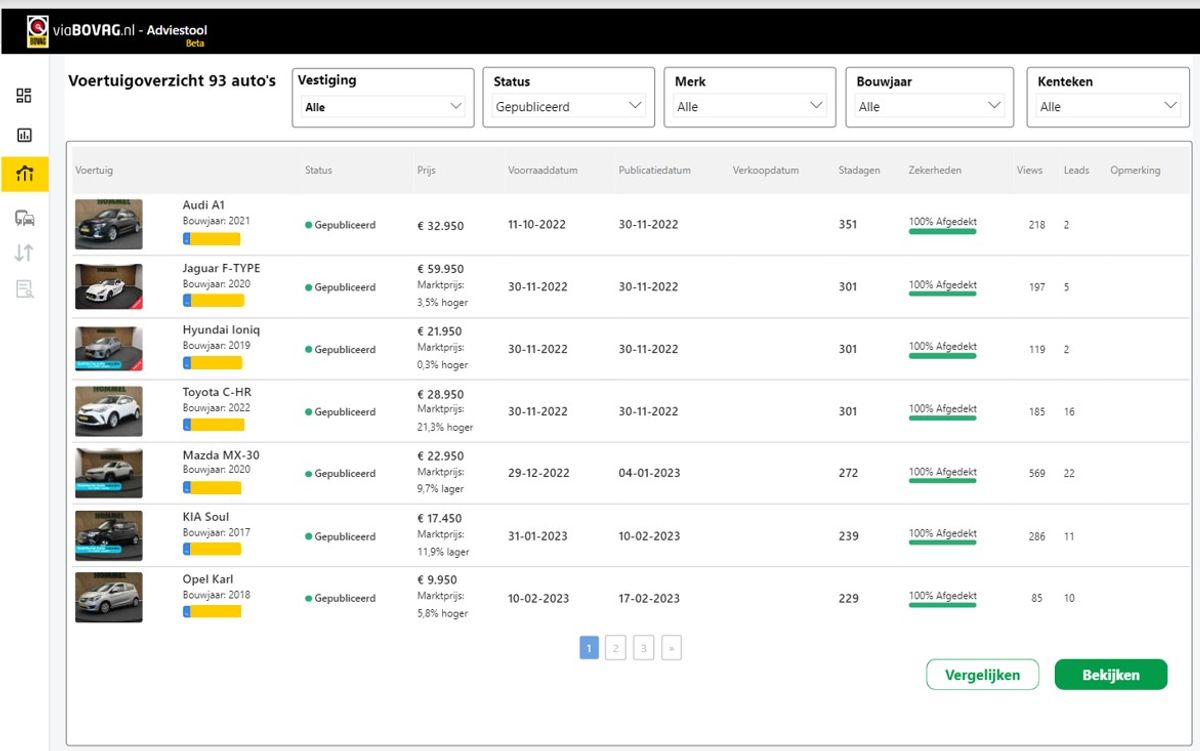
Task: Click the BOVAG logo in header
Action: click(x=38, y=32)
